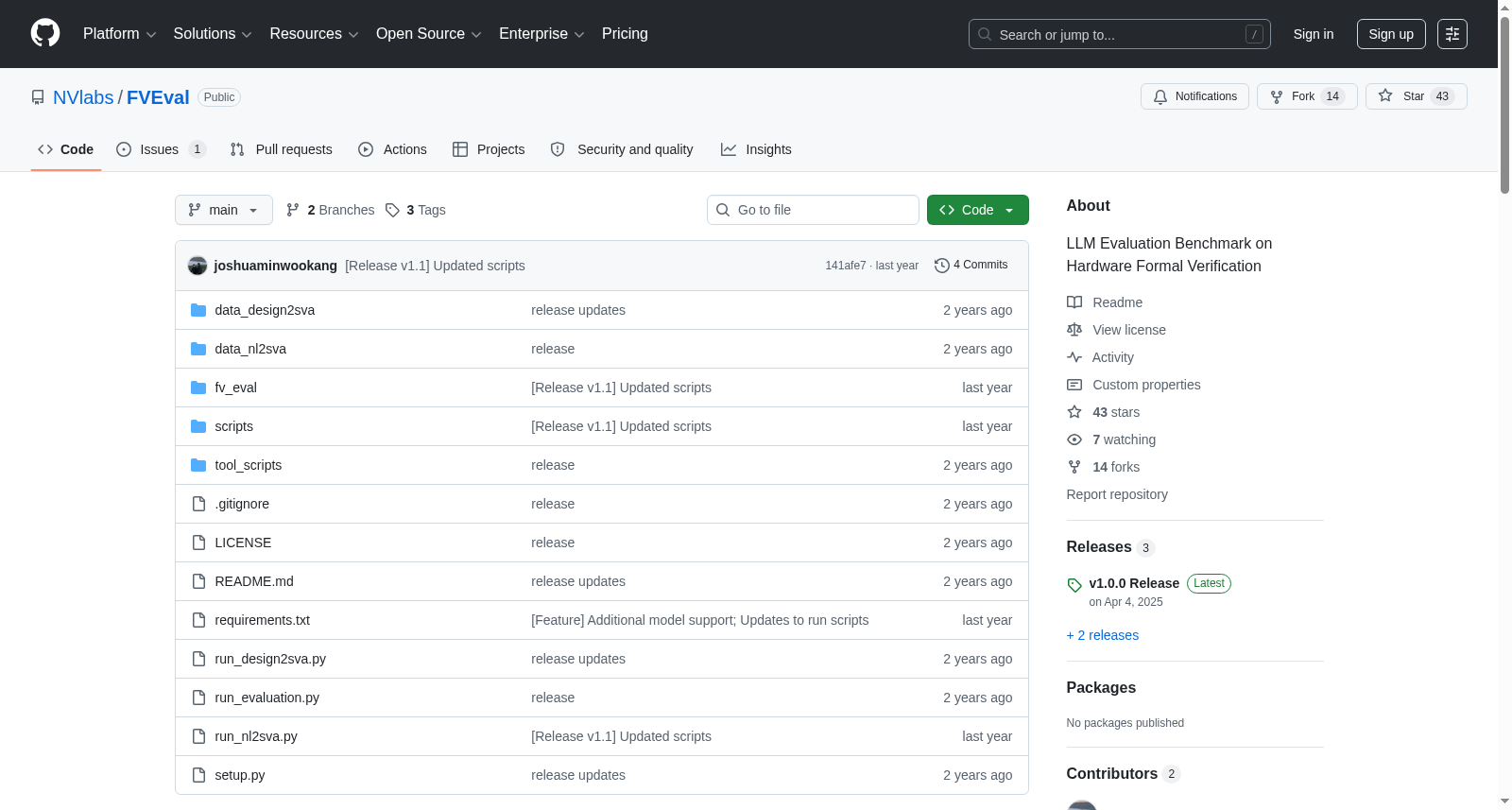Click the scales icon next to View license
This screenshot has width=1512, height=810.
(1074, 330)
